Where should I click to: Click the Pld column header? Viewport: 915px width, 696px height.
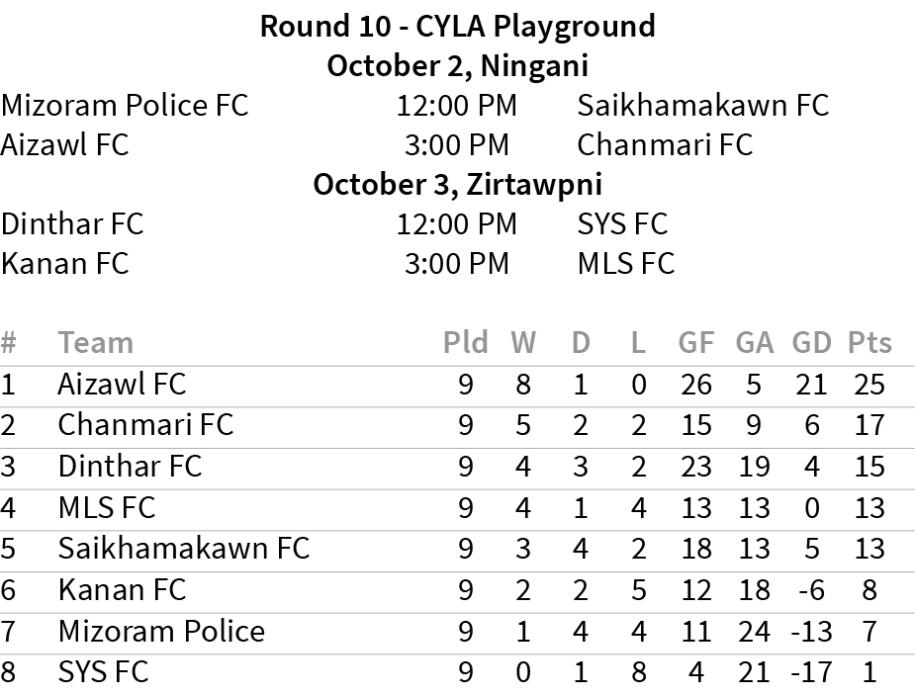point(465,342)
